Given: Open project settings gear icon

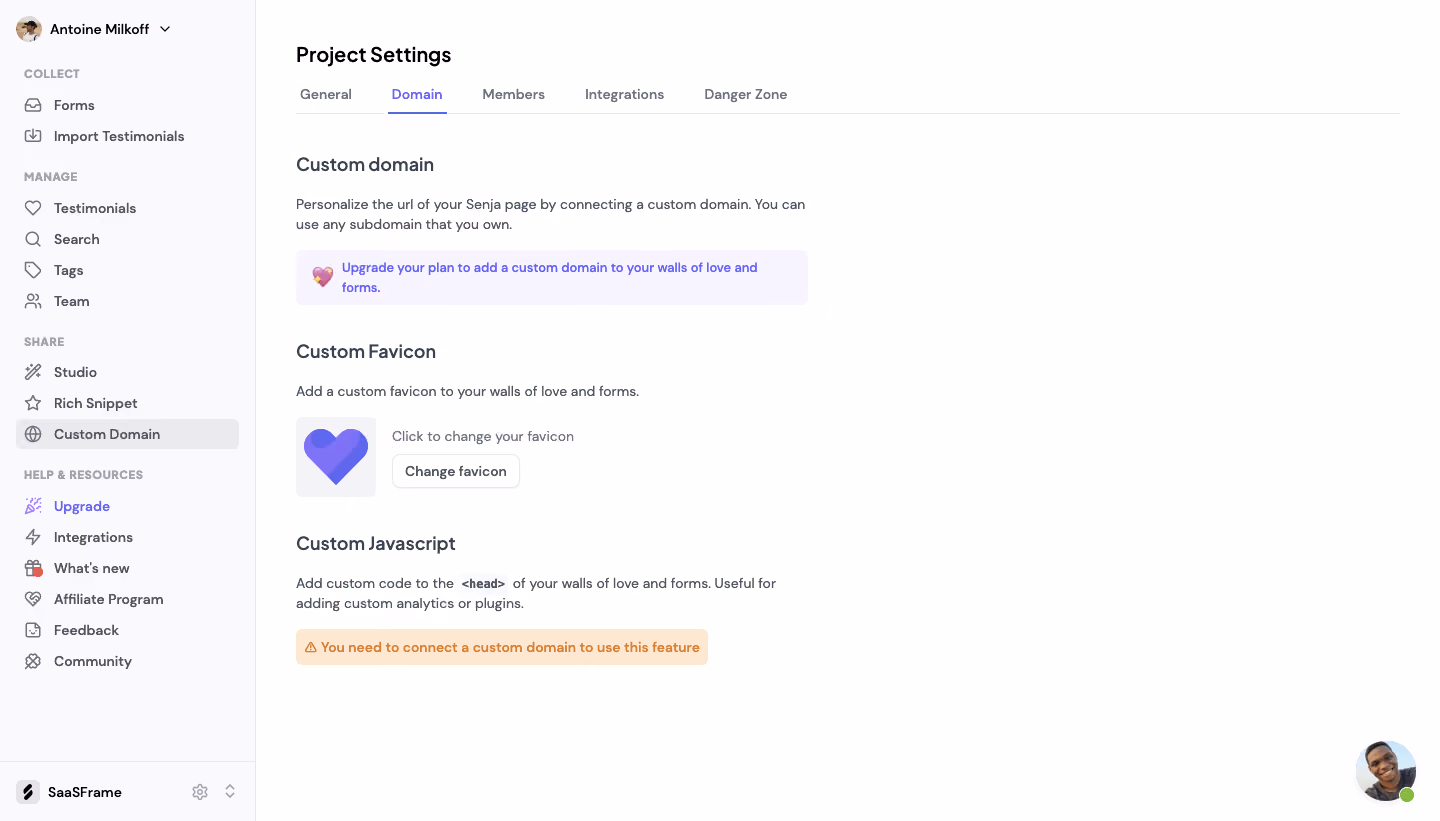Looking at the screenshot, I should tap(200, 792).
